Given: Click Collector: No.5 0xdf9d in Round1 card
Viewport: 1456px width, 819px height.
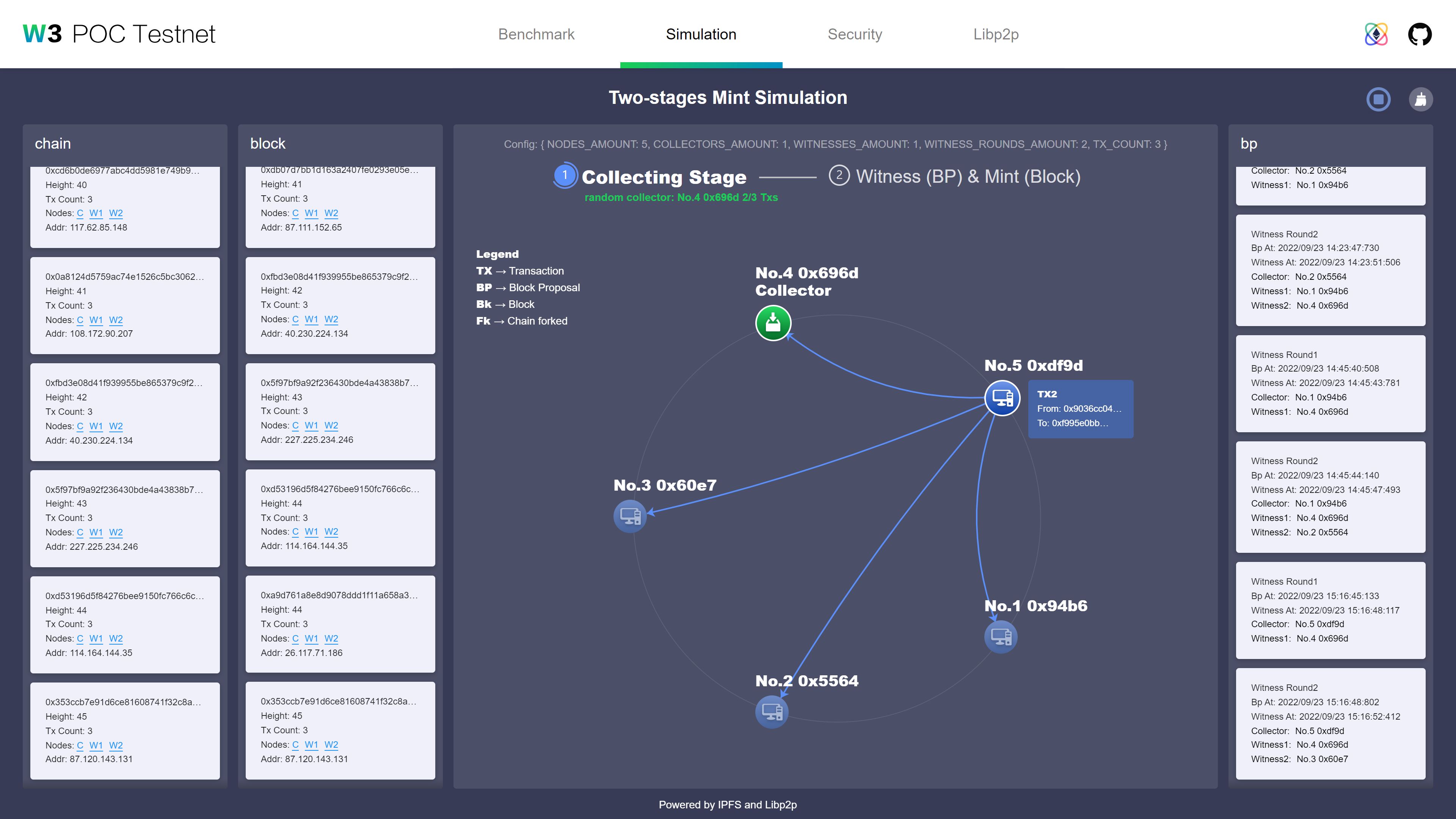Looking at the screenshot, I should click(1297, 624).
